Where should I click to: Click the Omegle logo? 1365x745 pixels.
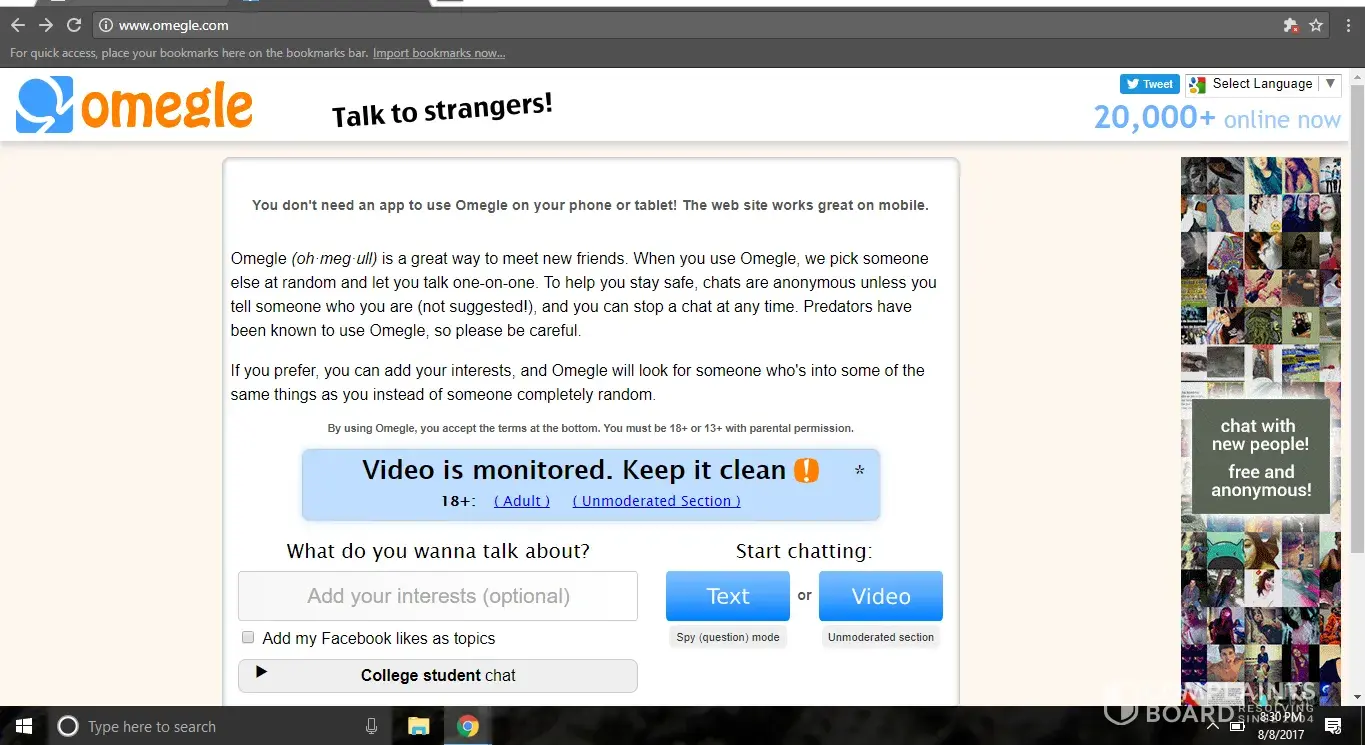point(134,105)
